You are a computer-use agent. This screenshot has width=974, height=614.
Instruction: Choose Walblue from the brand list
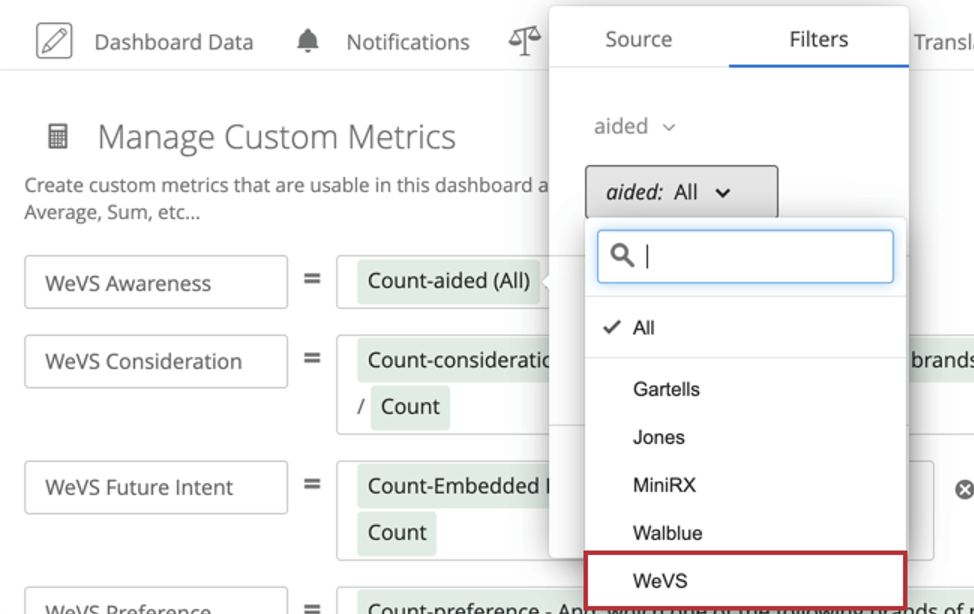(x=669, y=533)
